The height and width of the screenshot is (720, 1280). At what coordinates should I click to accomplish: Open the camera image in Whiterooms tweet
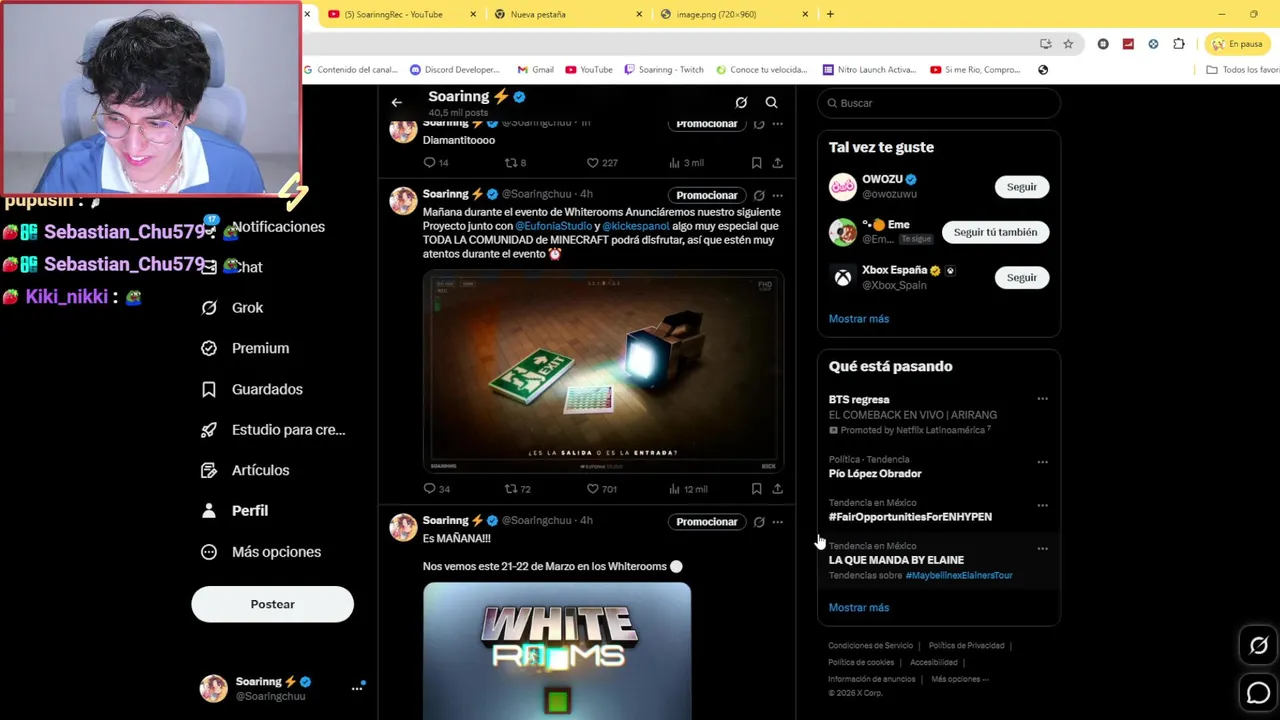[x=603, y=371]
